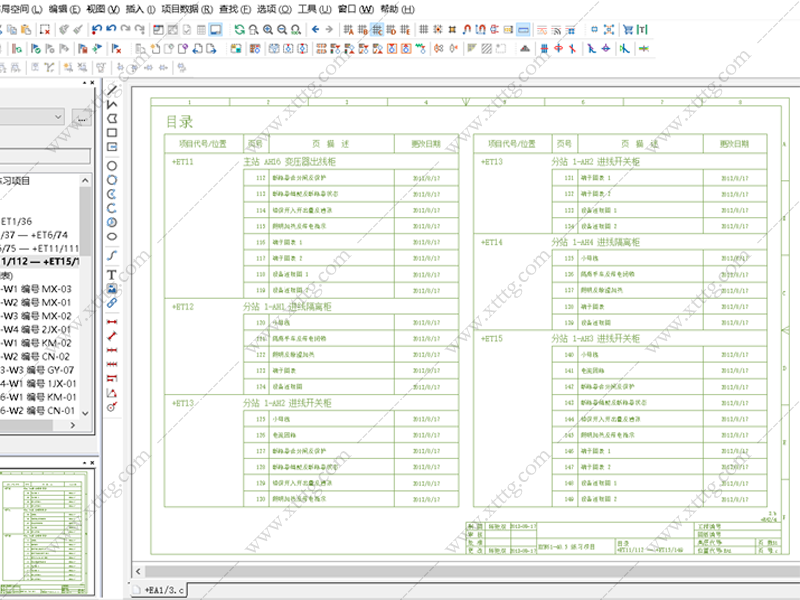Open the 帮助 (H) menu
Image resolution: width=800 pixels, height=600 pixels.
(x=397, y=9)
